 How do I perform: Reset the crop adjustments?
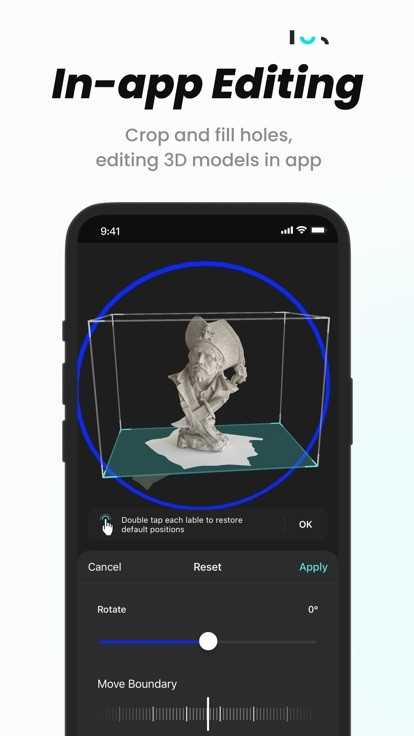[x=207, y=567]
